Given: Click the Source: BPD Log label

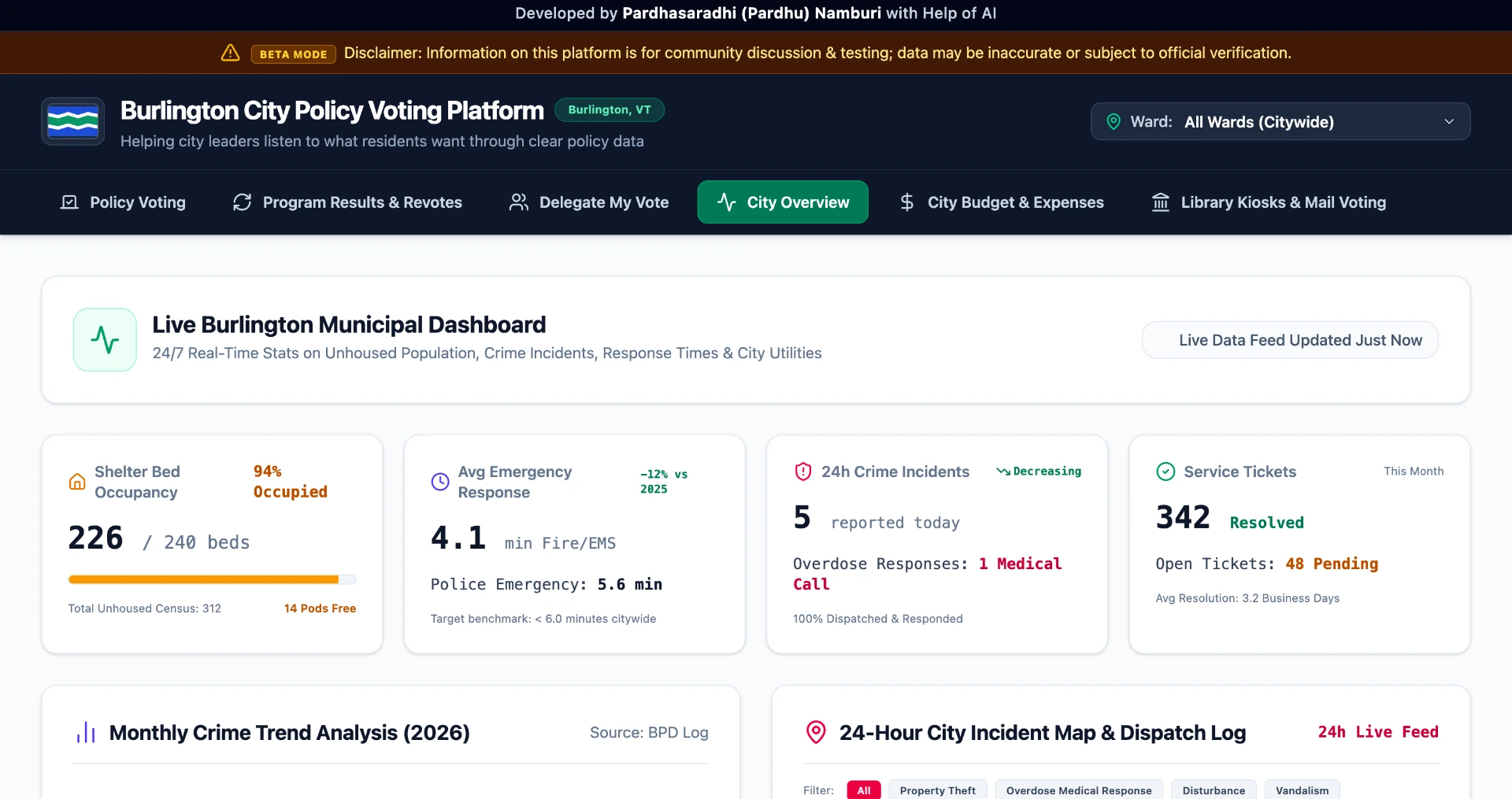Looking at the screenshot, I should [x=649, y=733].
